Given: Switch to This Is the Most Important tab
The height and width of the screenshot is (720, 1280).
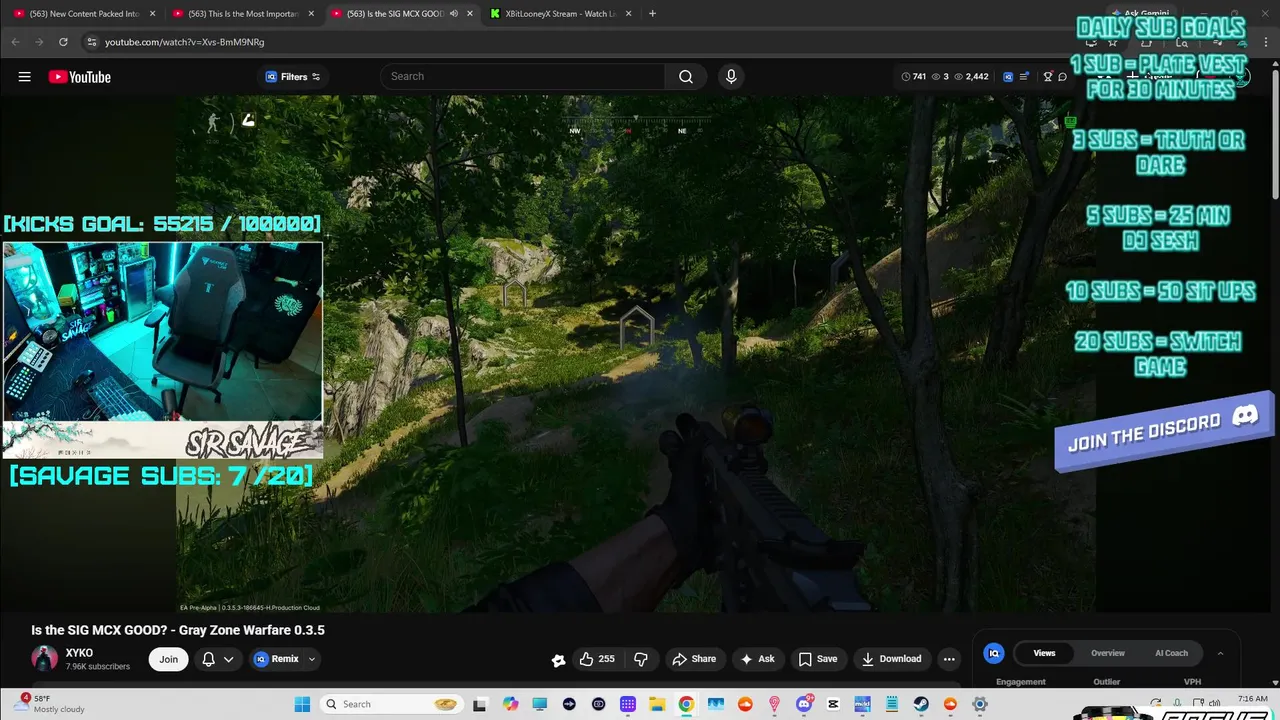Looking at the screenshot, I should tap(243, 14).
